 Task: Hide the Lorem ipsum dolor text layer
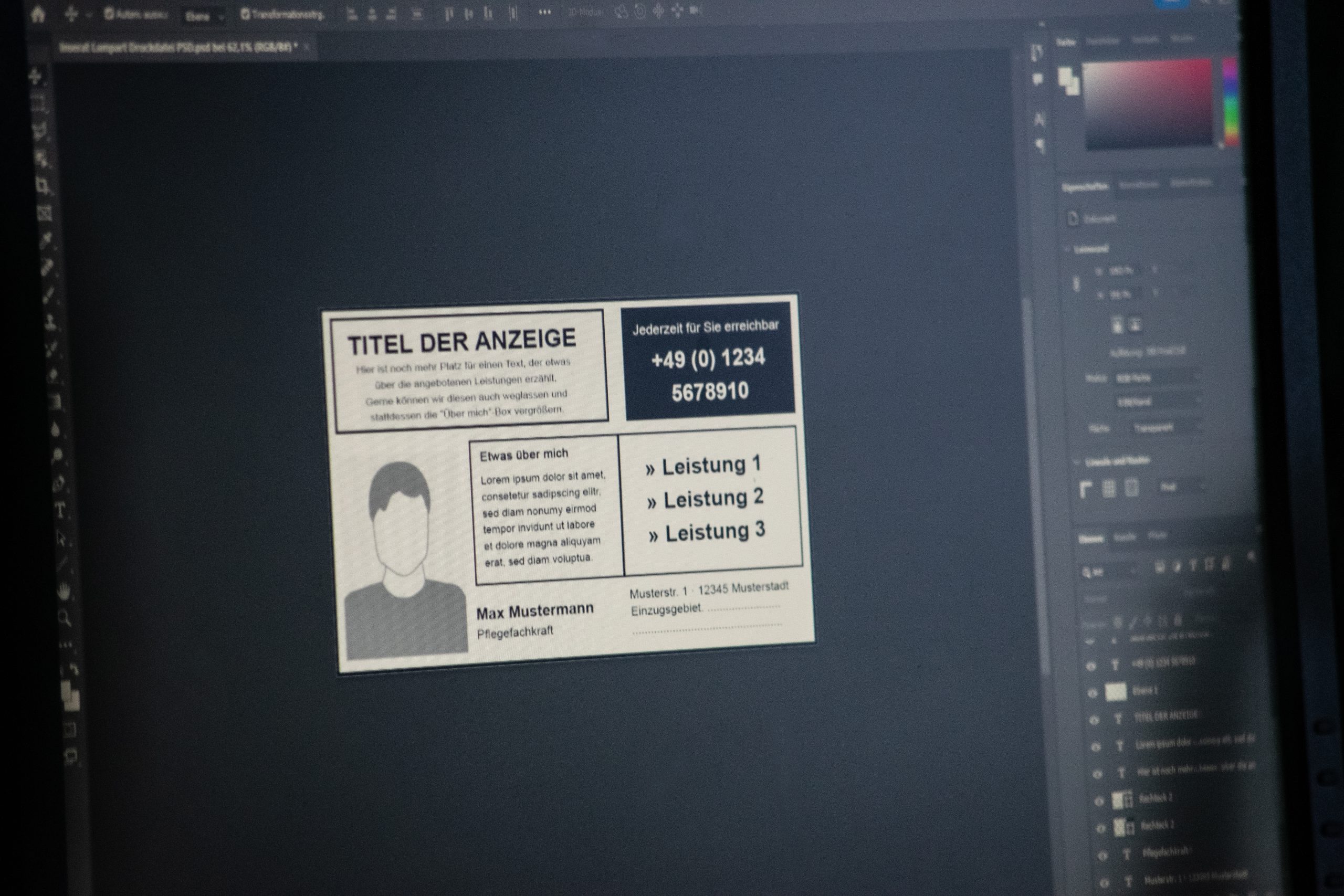[x=1096, y=747]
